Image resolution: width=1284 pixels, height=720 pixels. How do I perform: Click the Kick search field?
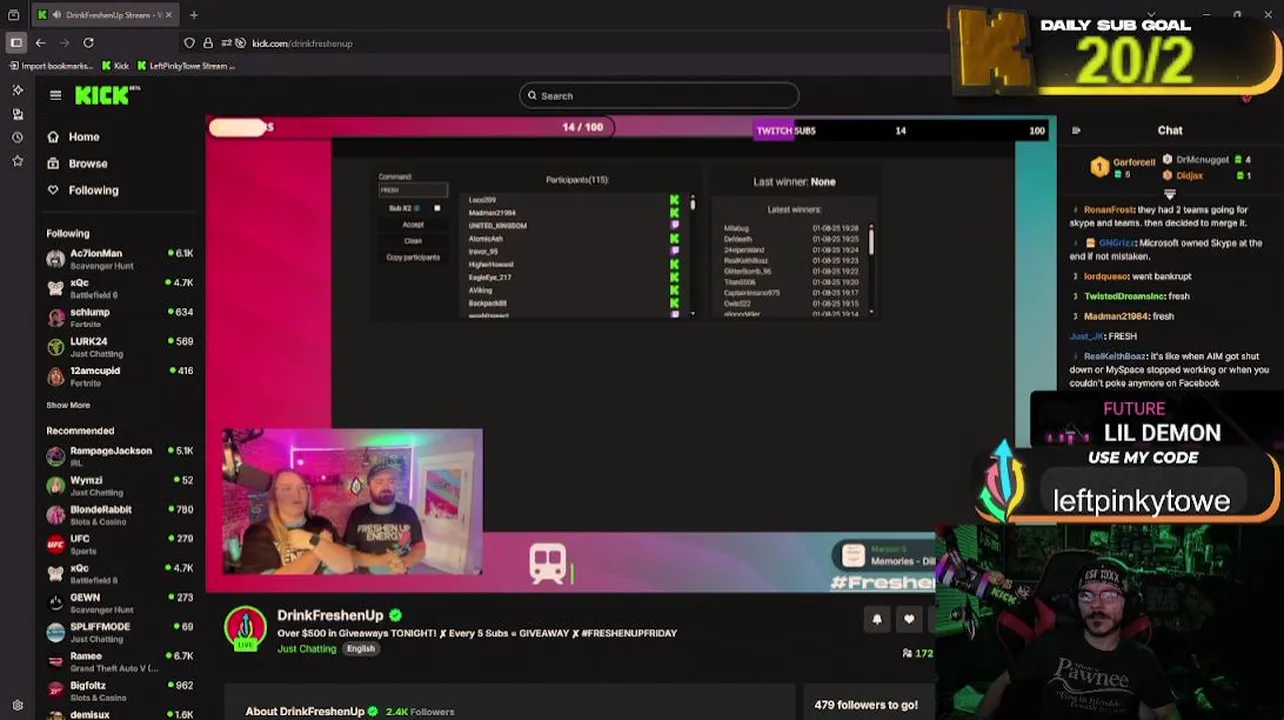(659, 96)
